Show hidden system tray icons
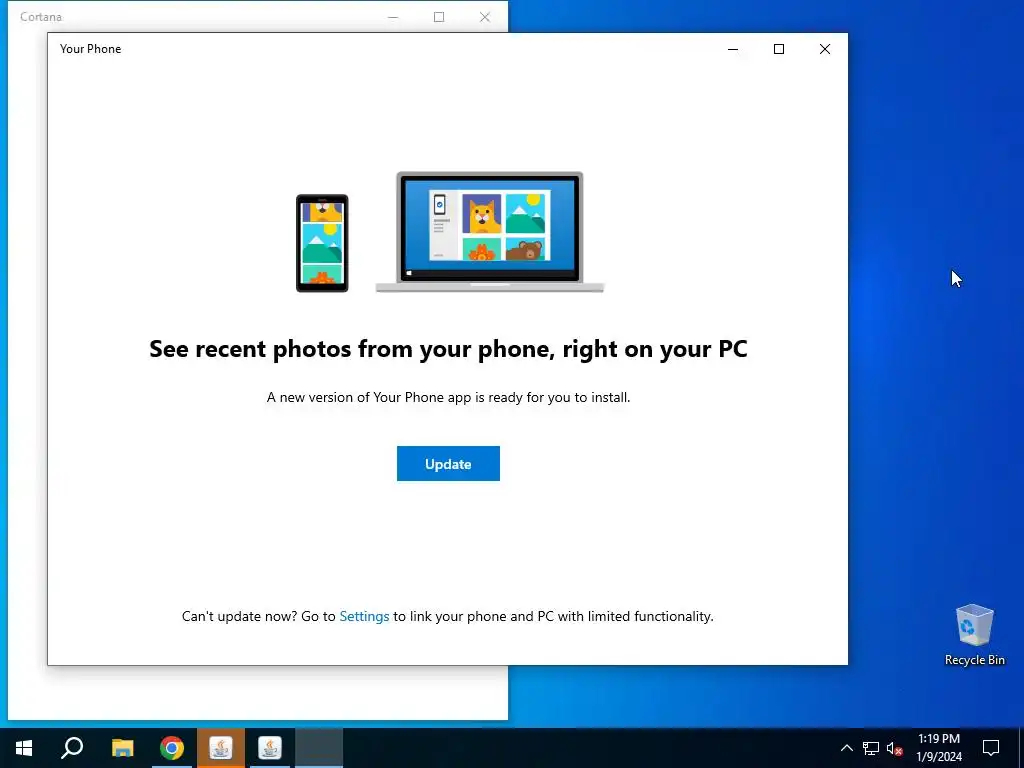The image size is (1024, 768). [846, 748]
